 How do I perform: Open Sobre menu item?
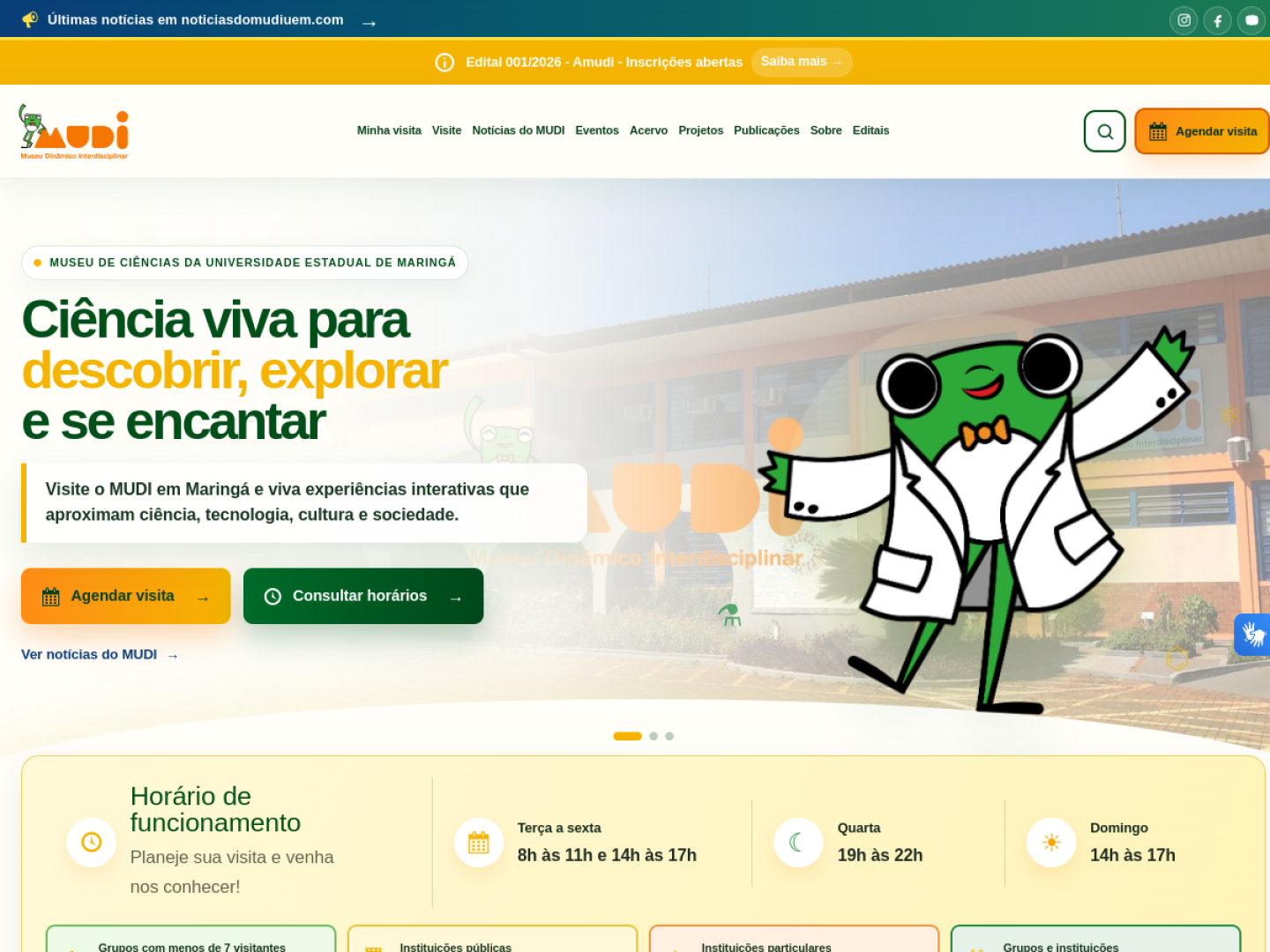pyautogui.click(x=825, y=130)
